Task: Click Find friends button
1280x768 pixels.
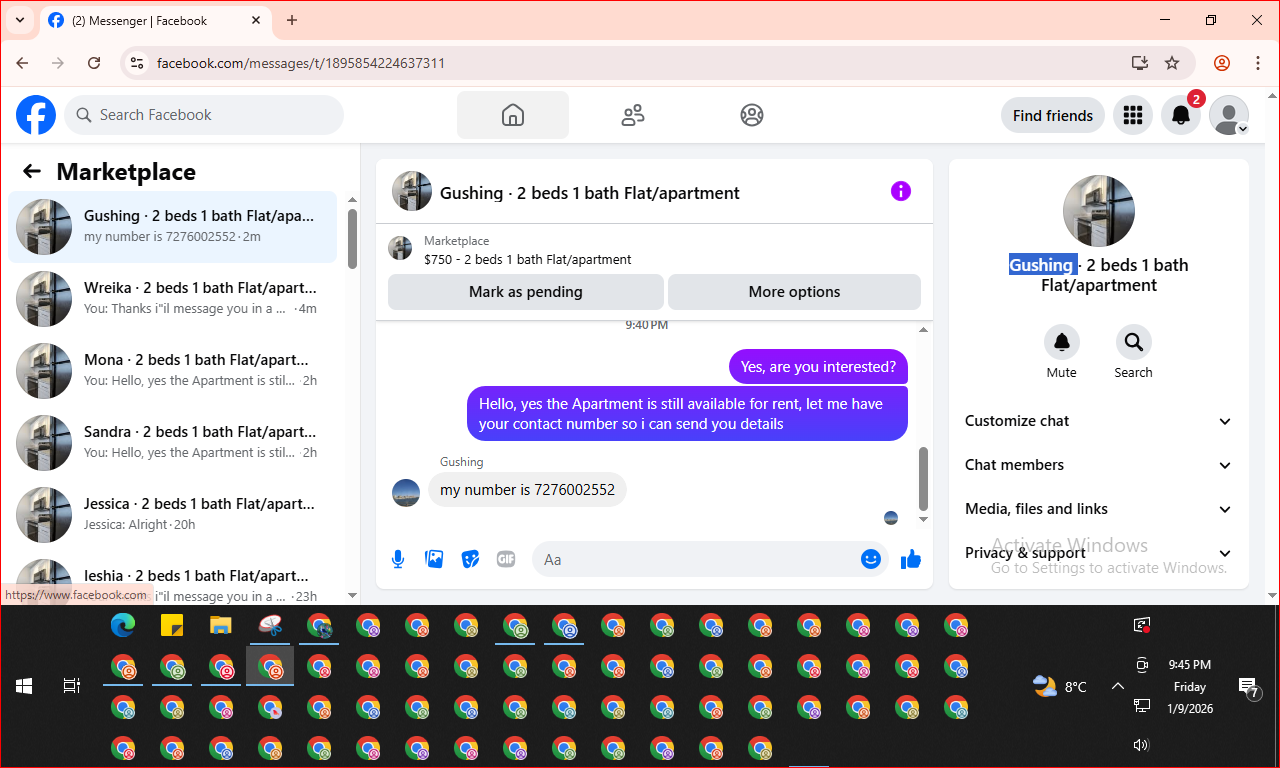Action: pyautogui.click(x=1053, y=115)
